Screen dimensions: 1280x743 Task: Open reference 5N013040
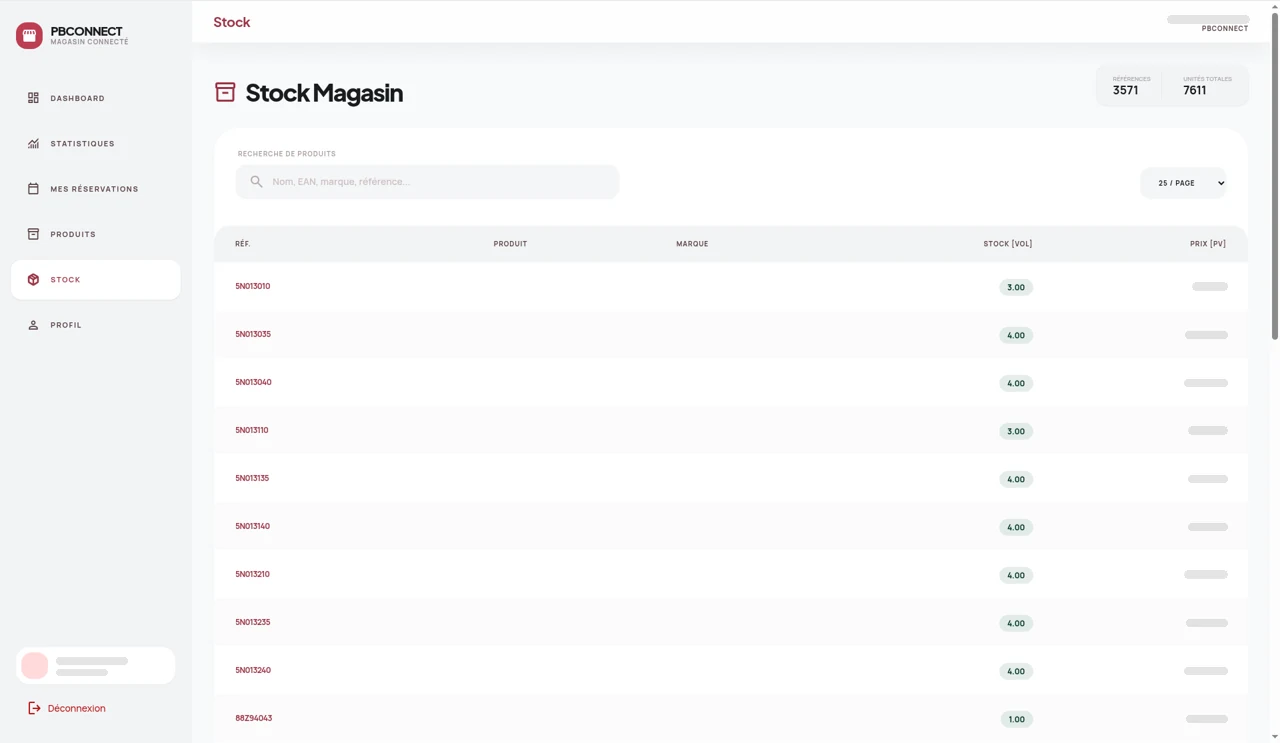click(253, 382)
